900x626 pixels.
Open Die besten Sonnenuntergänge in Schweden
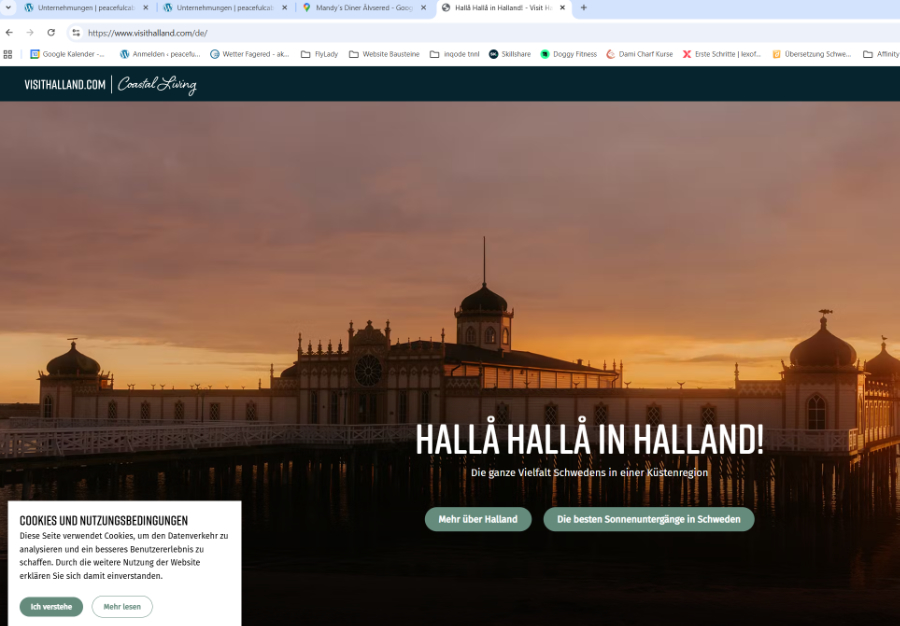click(648, 519)
